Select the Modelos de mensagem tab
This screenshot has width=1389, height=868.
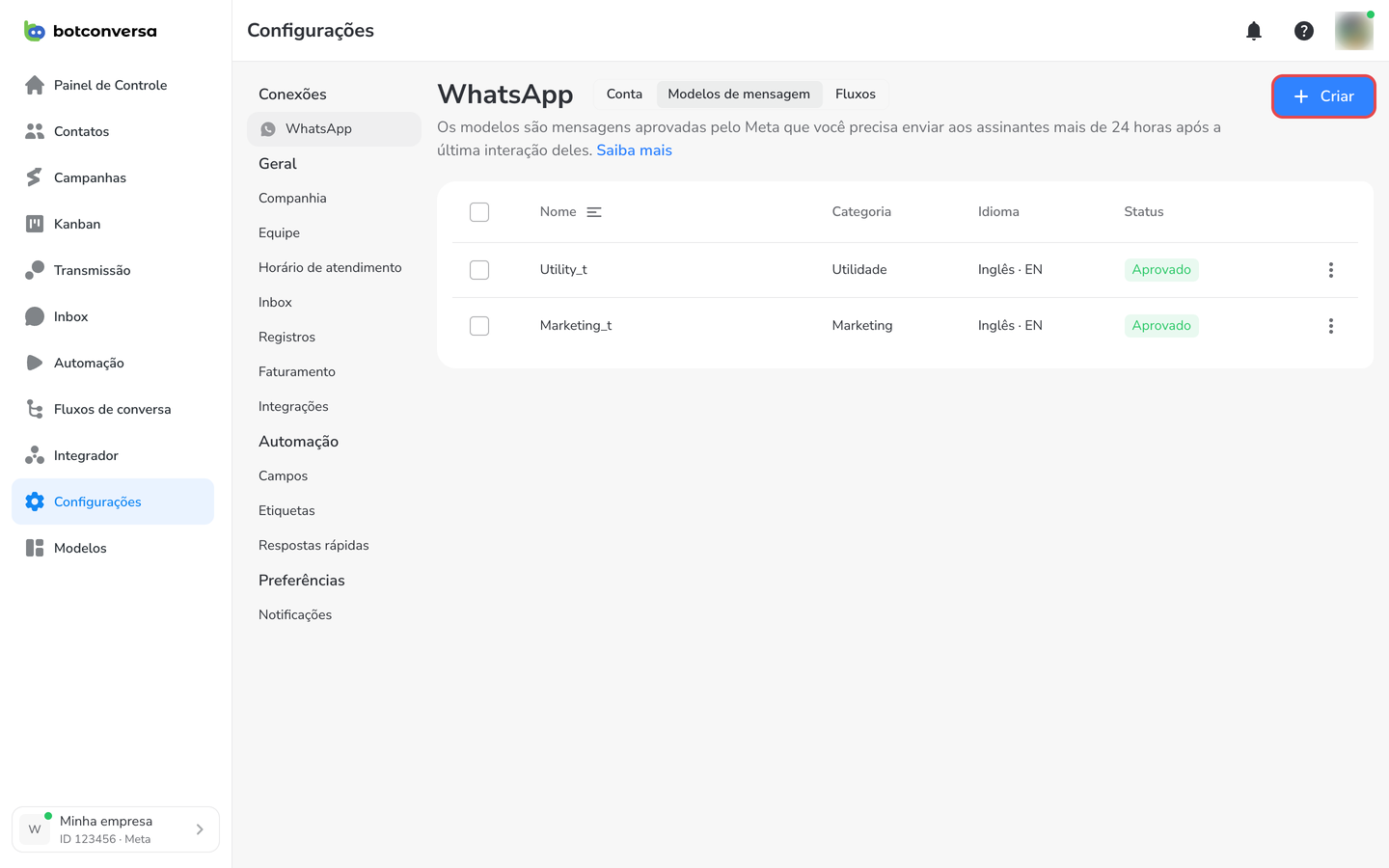point(739,95)
